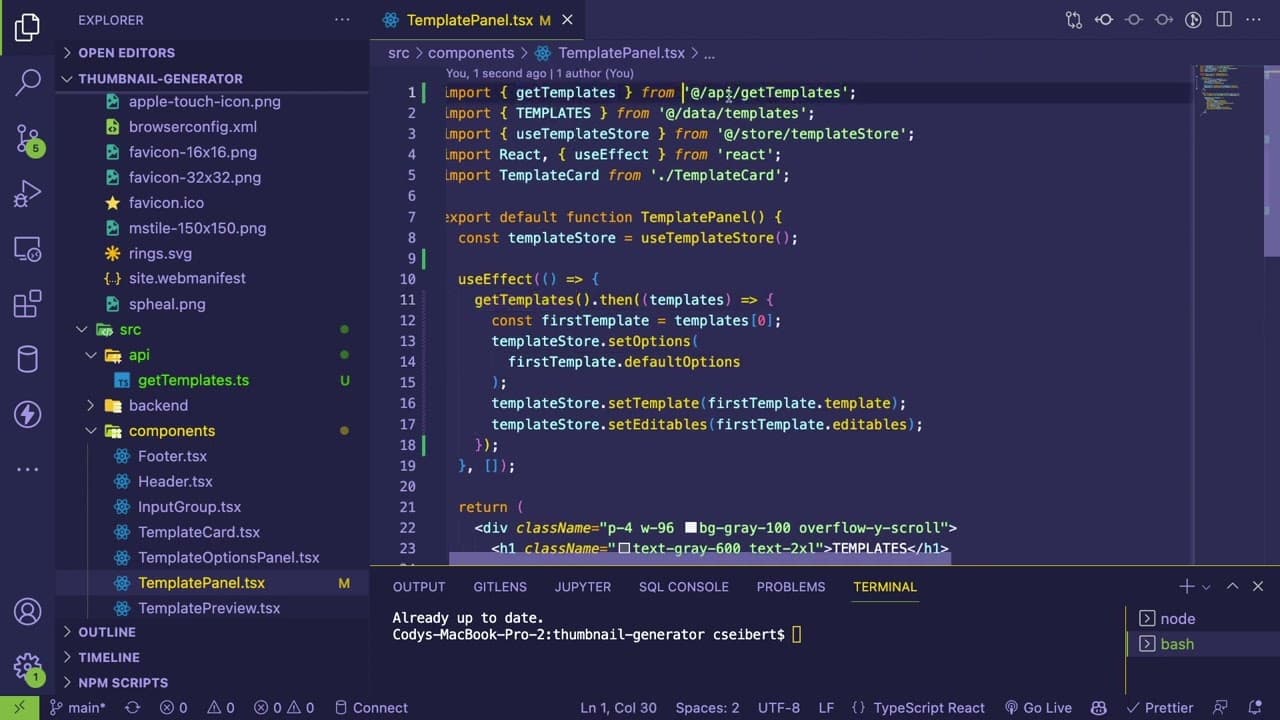The height and width of the screenshot is (720, 1280).
Task: Switch to the SQL Console tab
Action: [684, 587]
